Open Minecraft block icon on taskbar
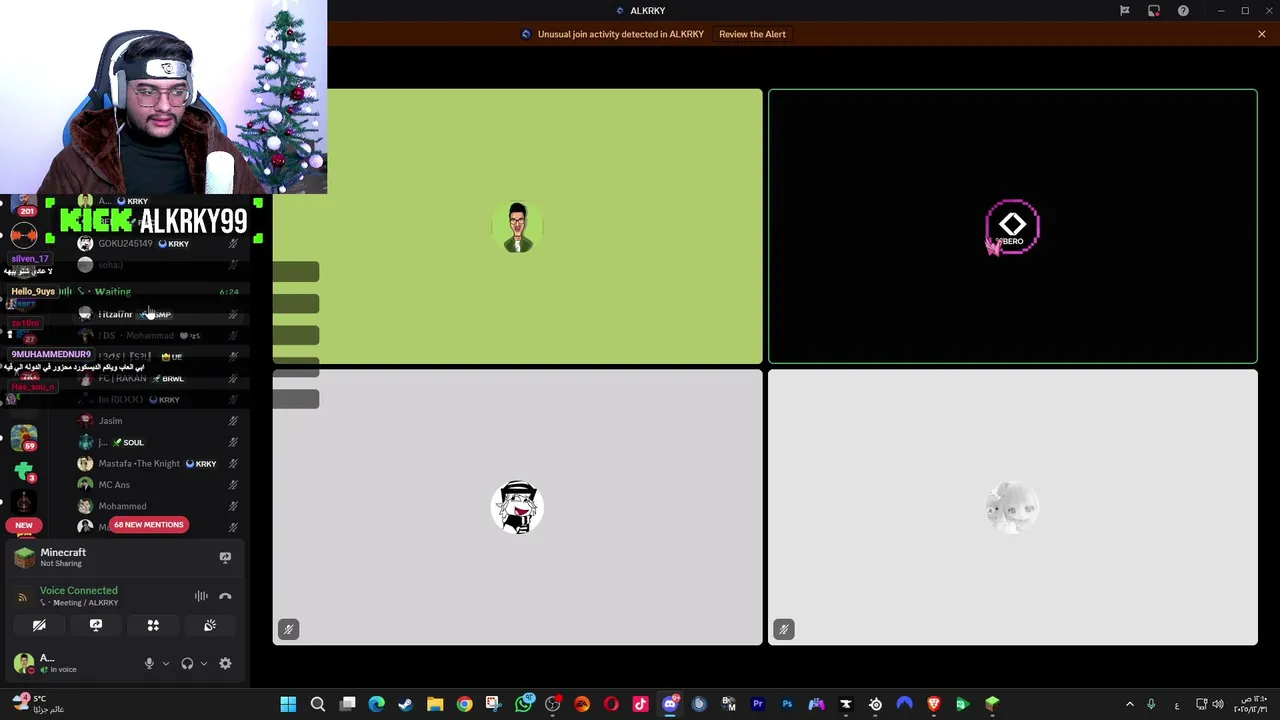This screenshot has height=720, width=1280. pos(992,705)
